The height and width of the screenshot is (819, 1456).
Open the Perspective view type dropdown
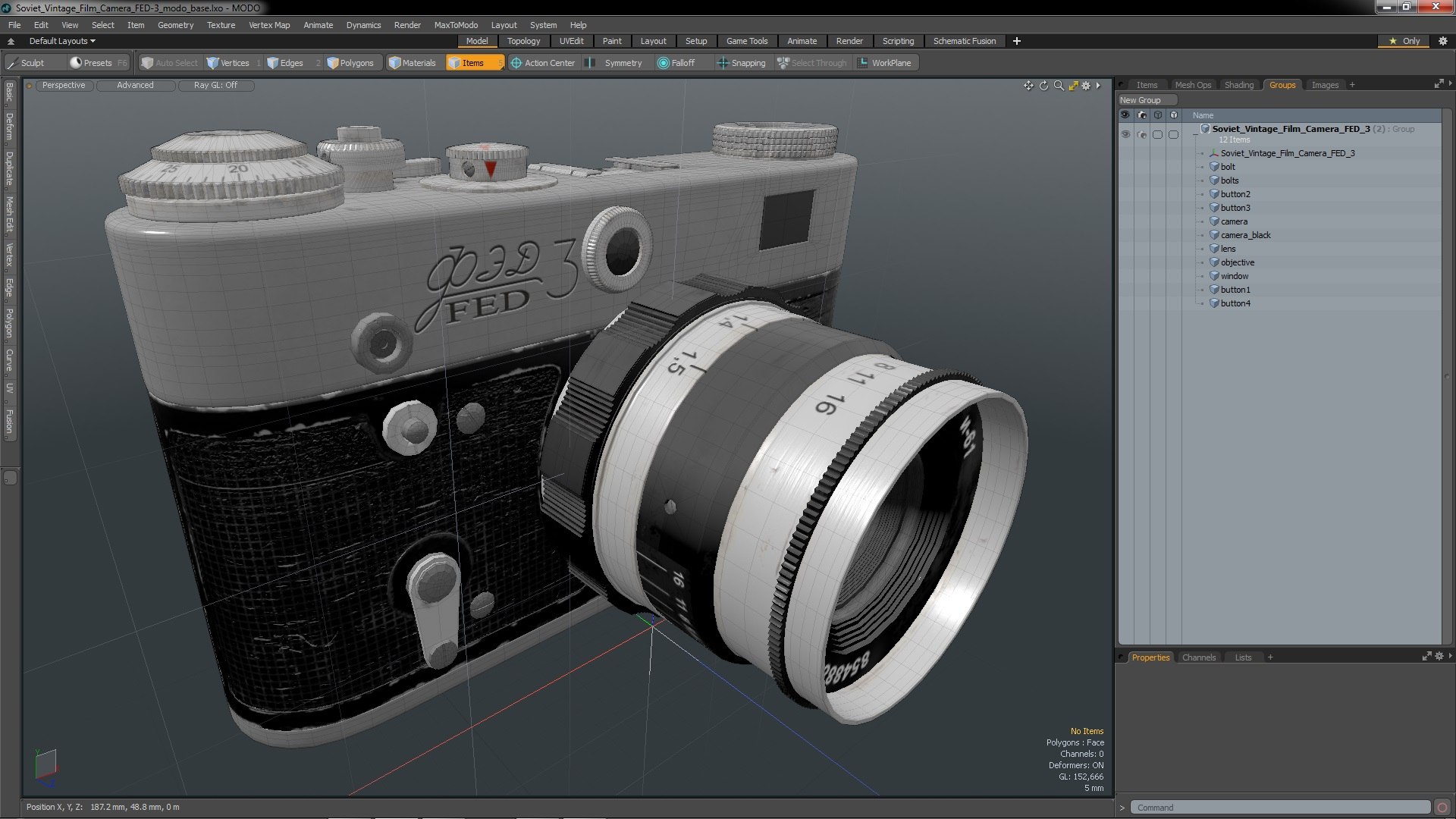(x=64, y=85)
